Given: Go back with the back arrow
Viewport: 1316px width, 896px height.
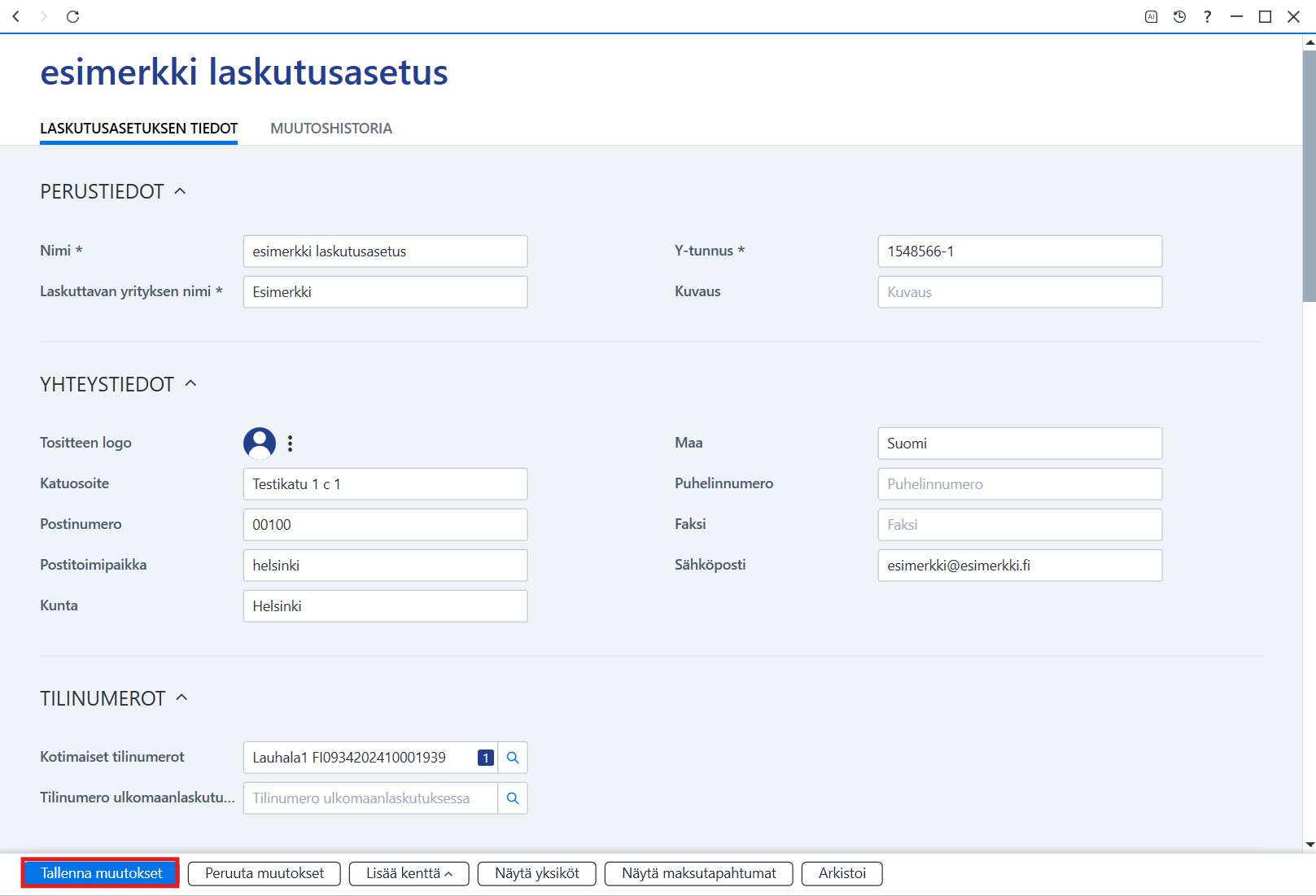Looking at the screenshot, I should pos(16,16).
